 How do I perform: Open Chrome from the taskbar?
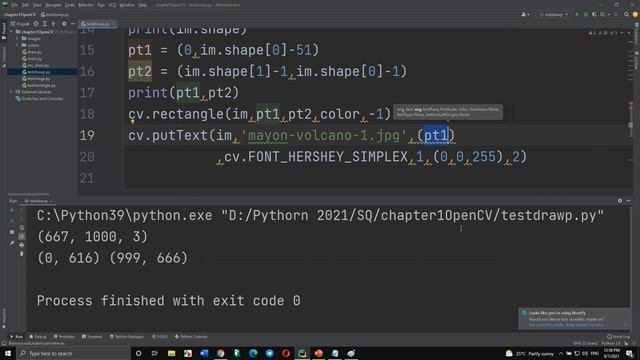(220, 353)
